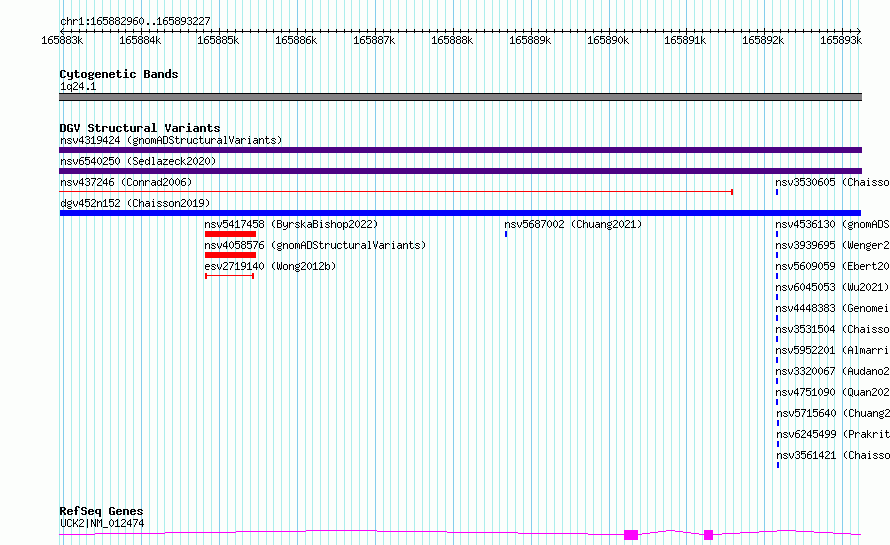This screenshot has height=545, width=890.
Task: Click the blue dgv452n152 variant bar
Action: pyautogui.click(x=460, y=213)
